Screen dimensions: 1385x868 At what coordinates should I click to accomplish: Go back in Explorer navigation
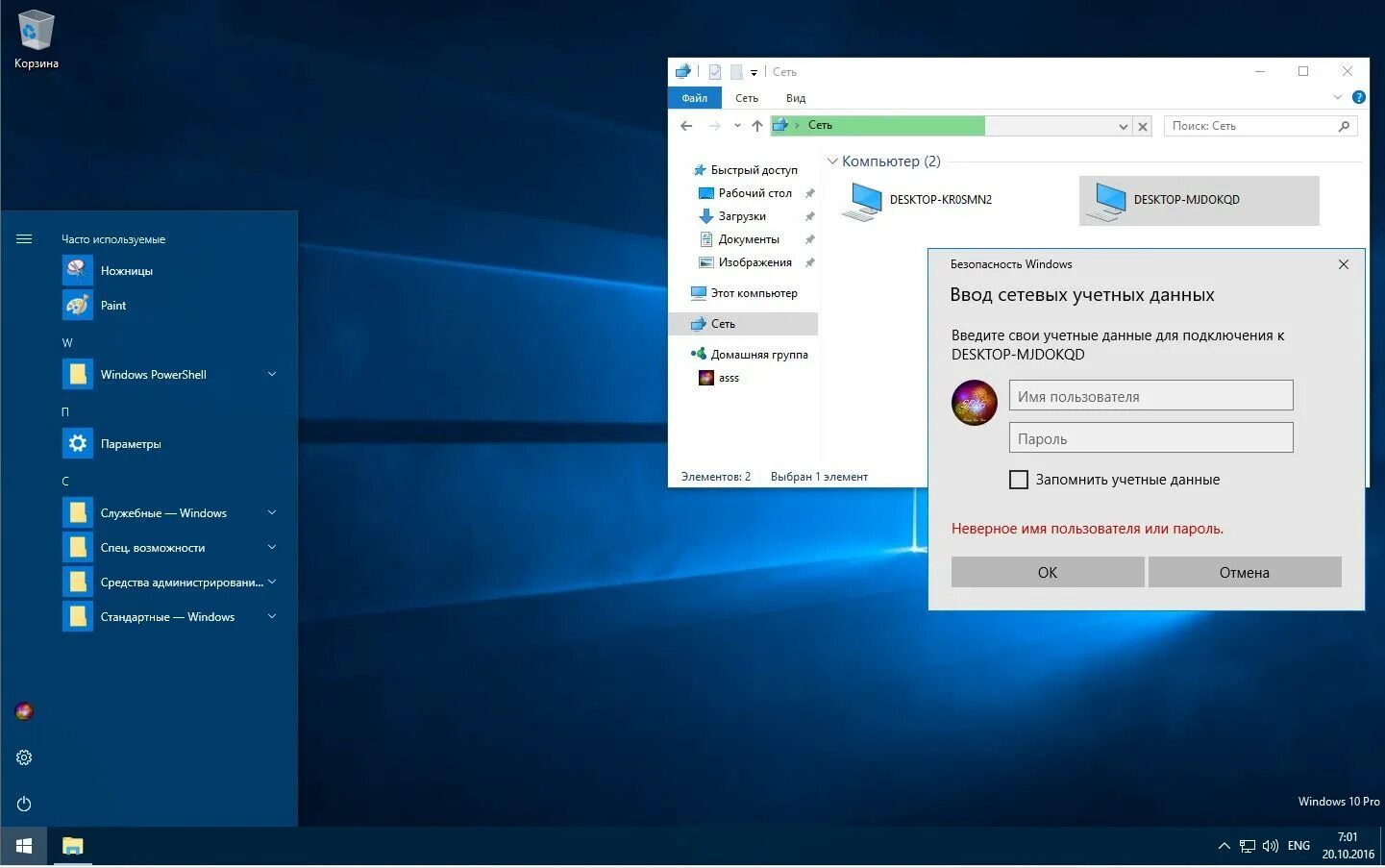coord(686,126)
